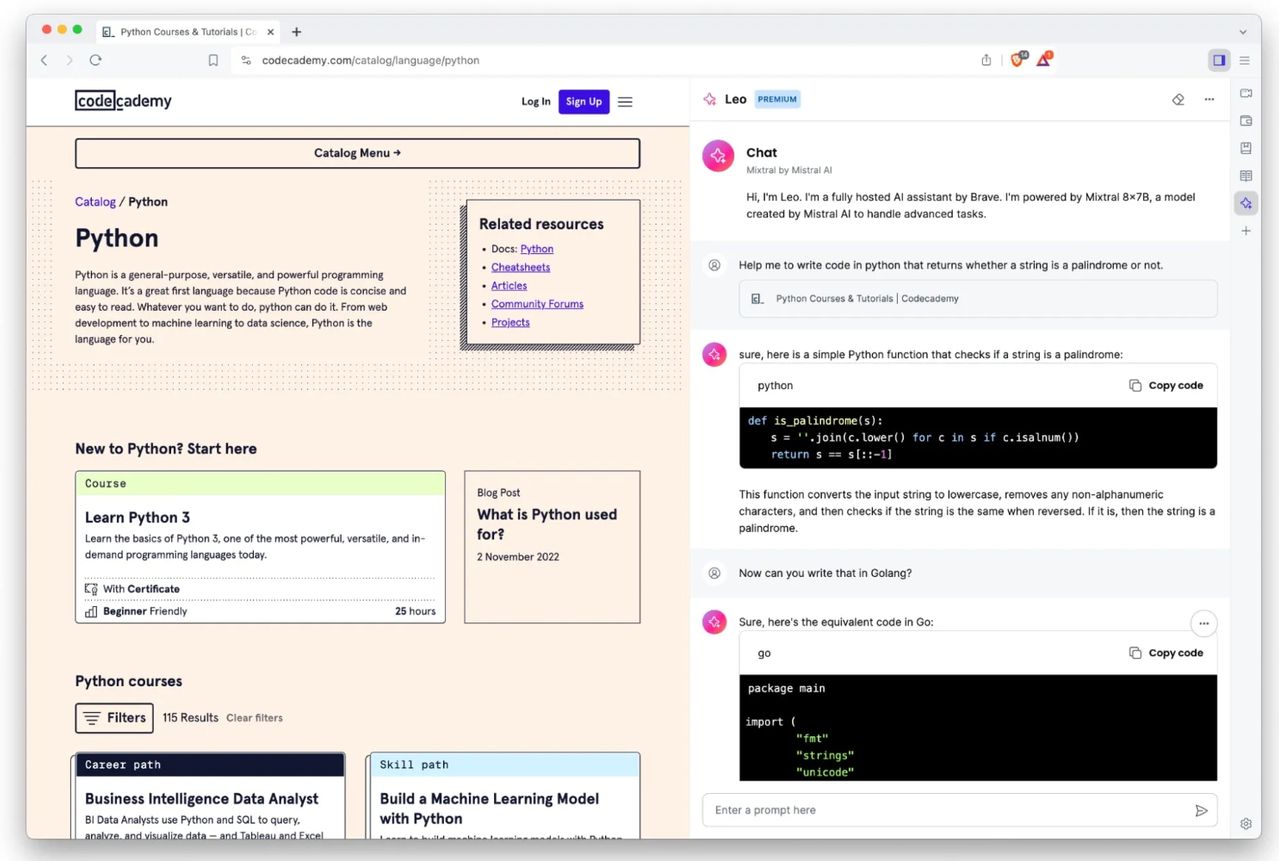Select the Leo AI sidebar icon

[x=1245, y=203]
